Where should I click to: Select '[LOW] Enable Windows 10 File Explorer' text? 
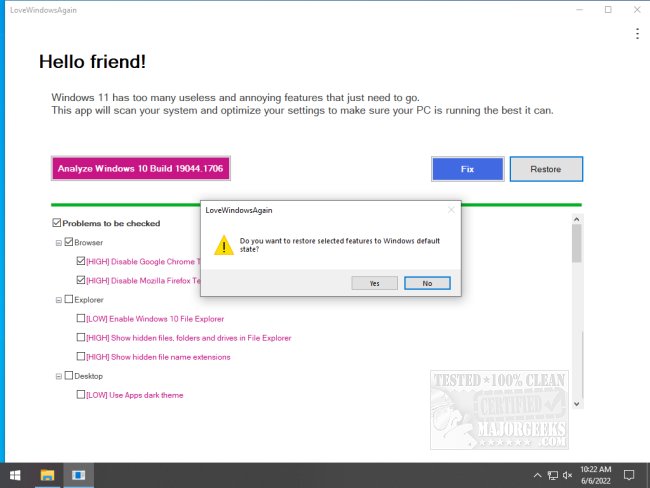[155, 319]
